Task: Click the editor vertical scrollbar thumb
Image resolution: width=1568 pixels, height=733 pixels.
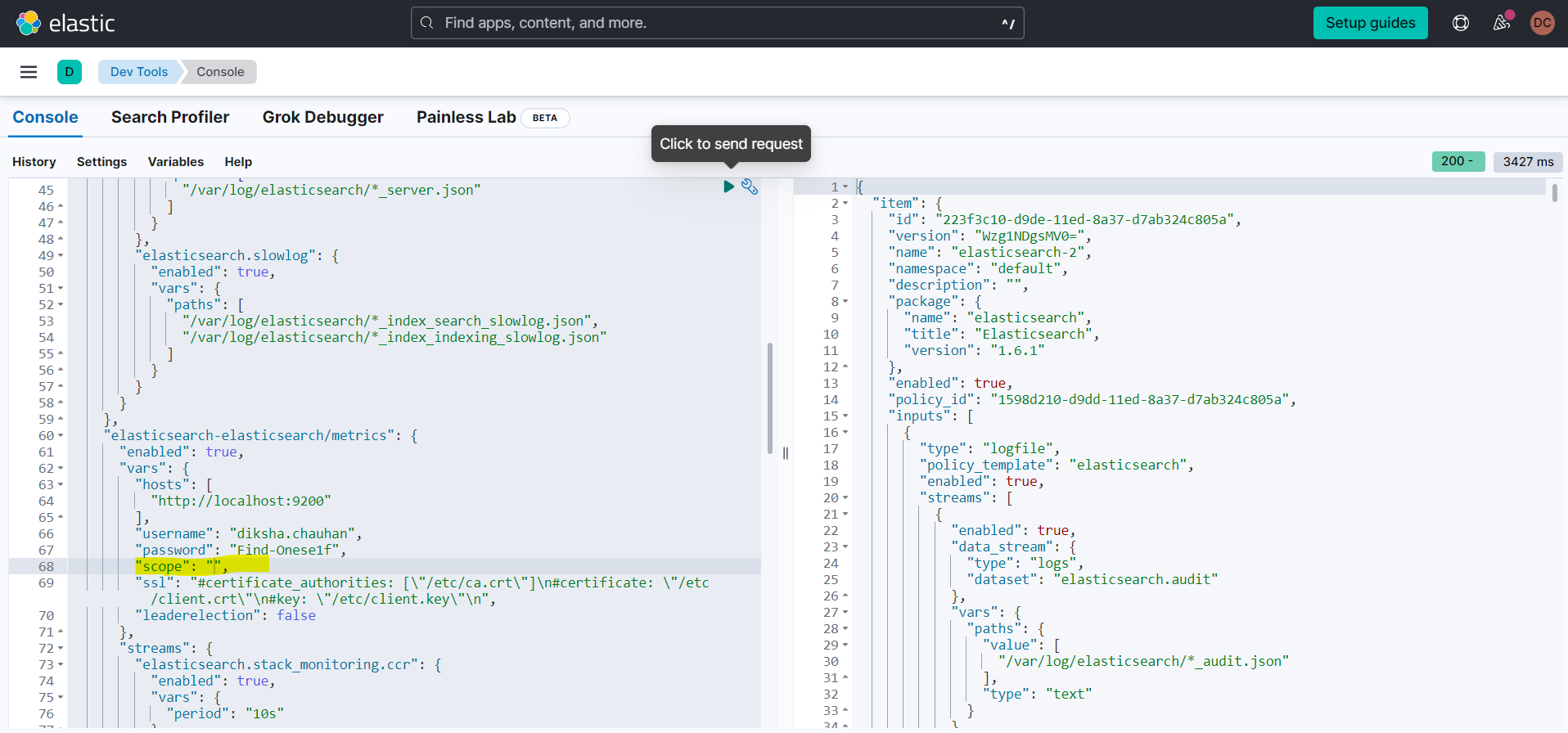Action: [x=770, y=398]
